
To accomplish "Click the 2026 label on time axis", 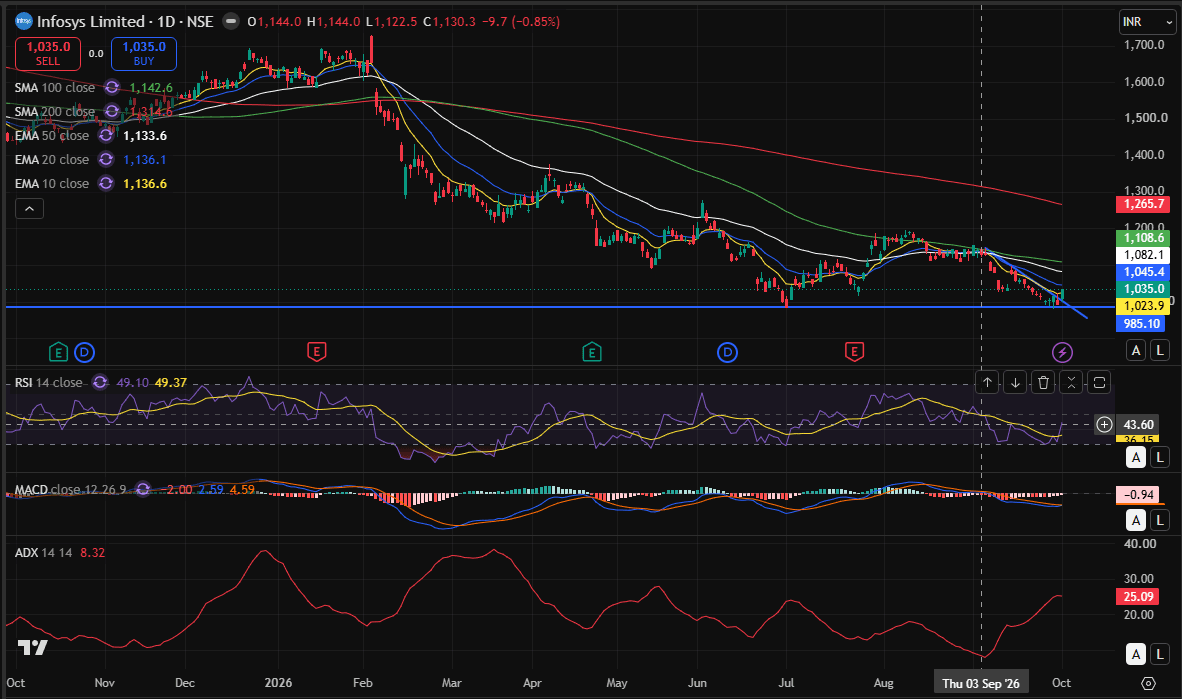I will 278,683.
